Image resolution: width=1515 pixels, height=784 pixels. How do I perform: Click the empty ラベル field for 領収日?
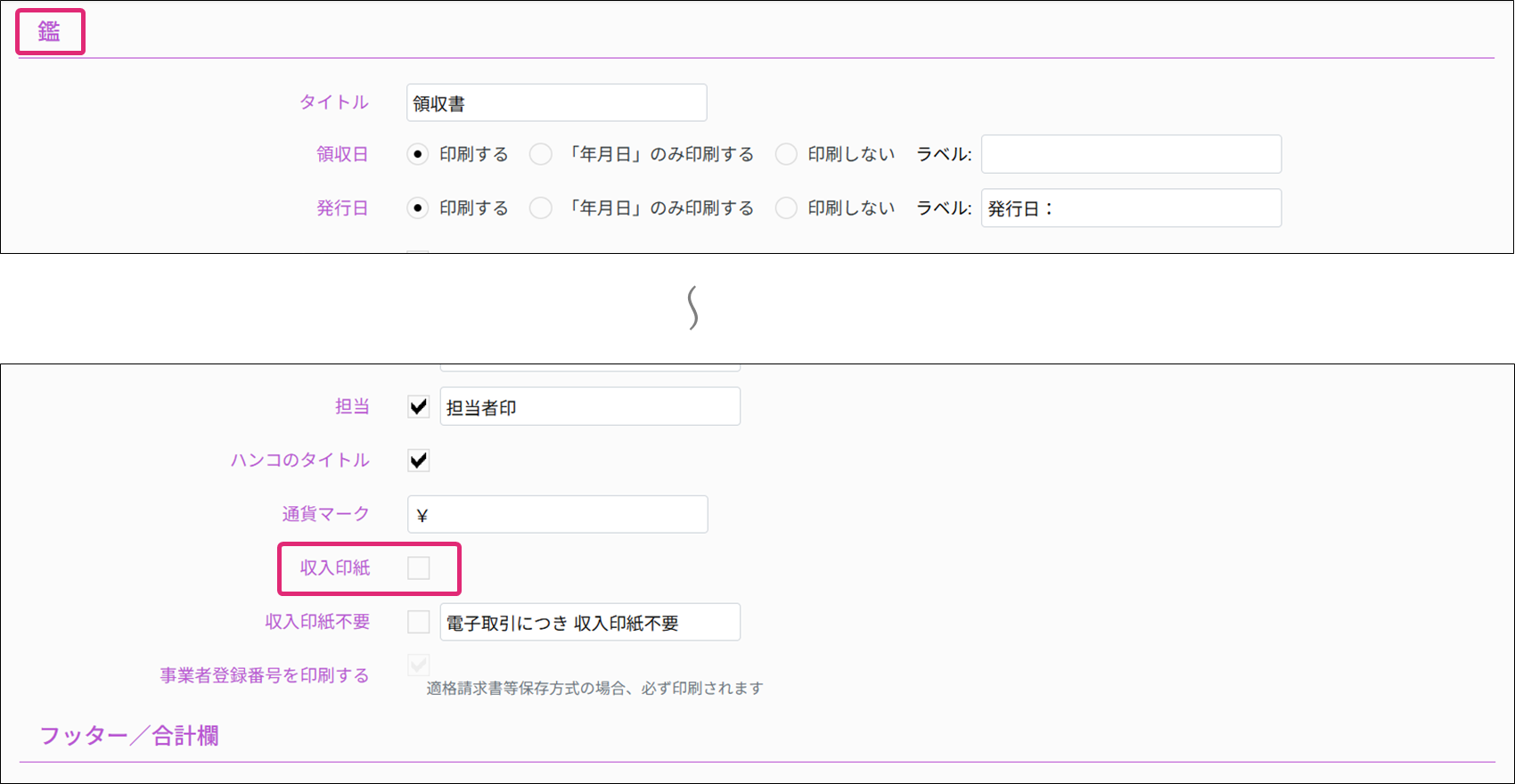(x=1131, y=154)
